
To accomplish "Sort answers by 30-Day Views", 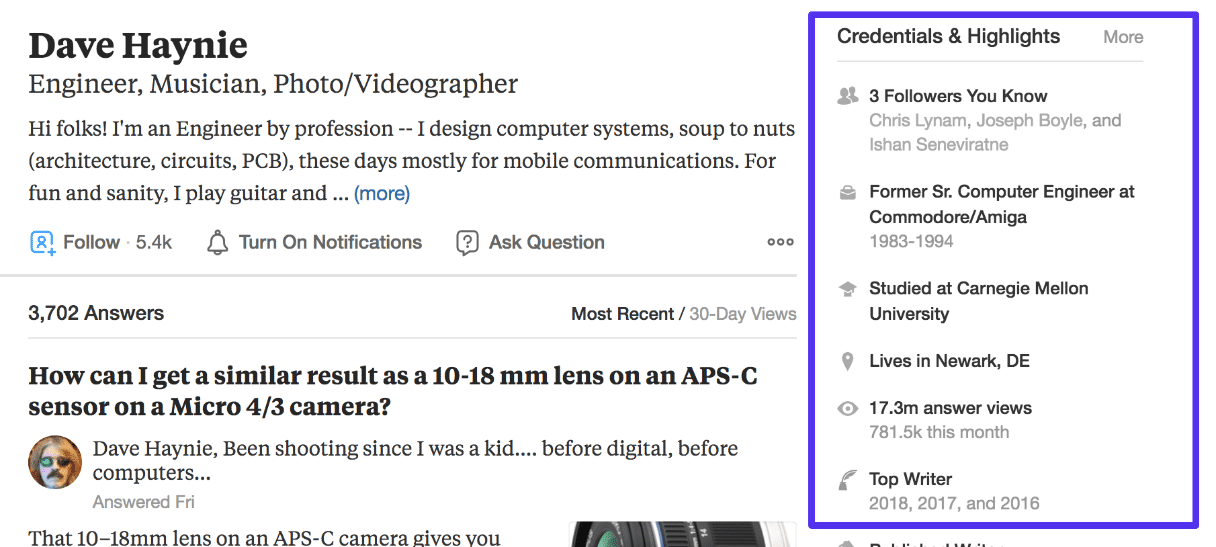I will coord(742,314).
